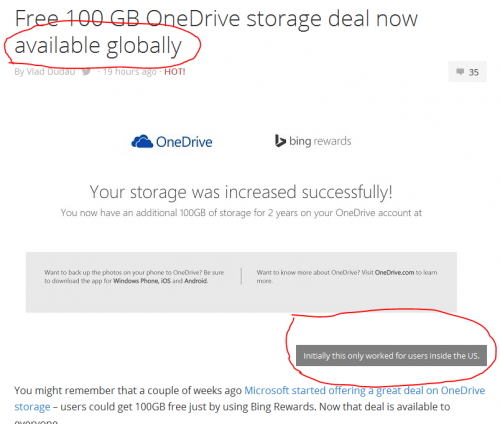
Task: Follow the Android app link
Action: click(x=196, y=281)
